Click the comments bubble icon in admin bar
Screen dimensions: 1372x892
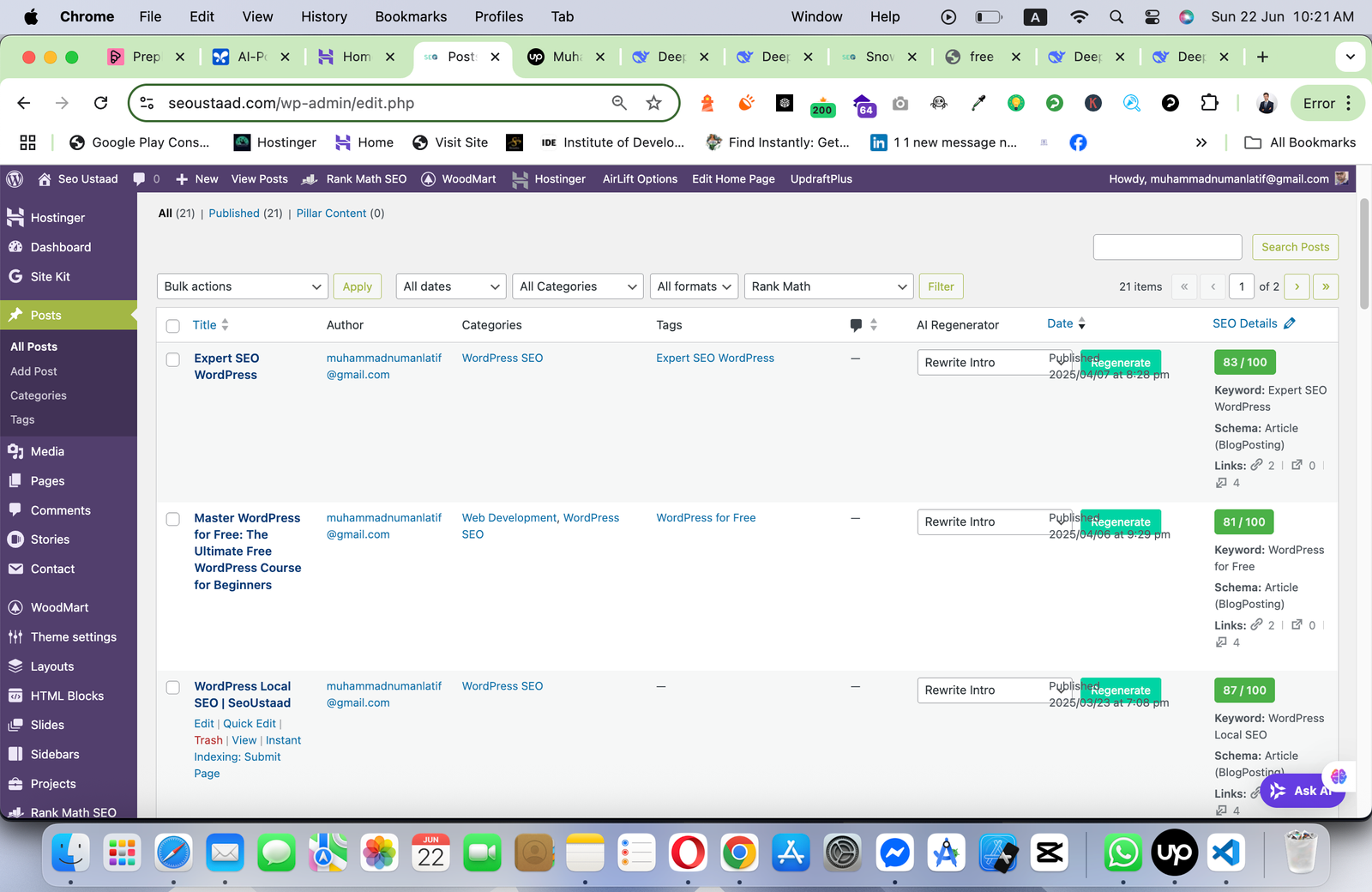tap(139, 179)
